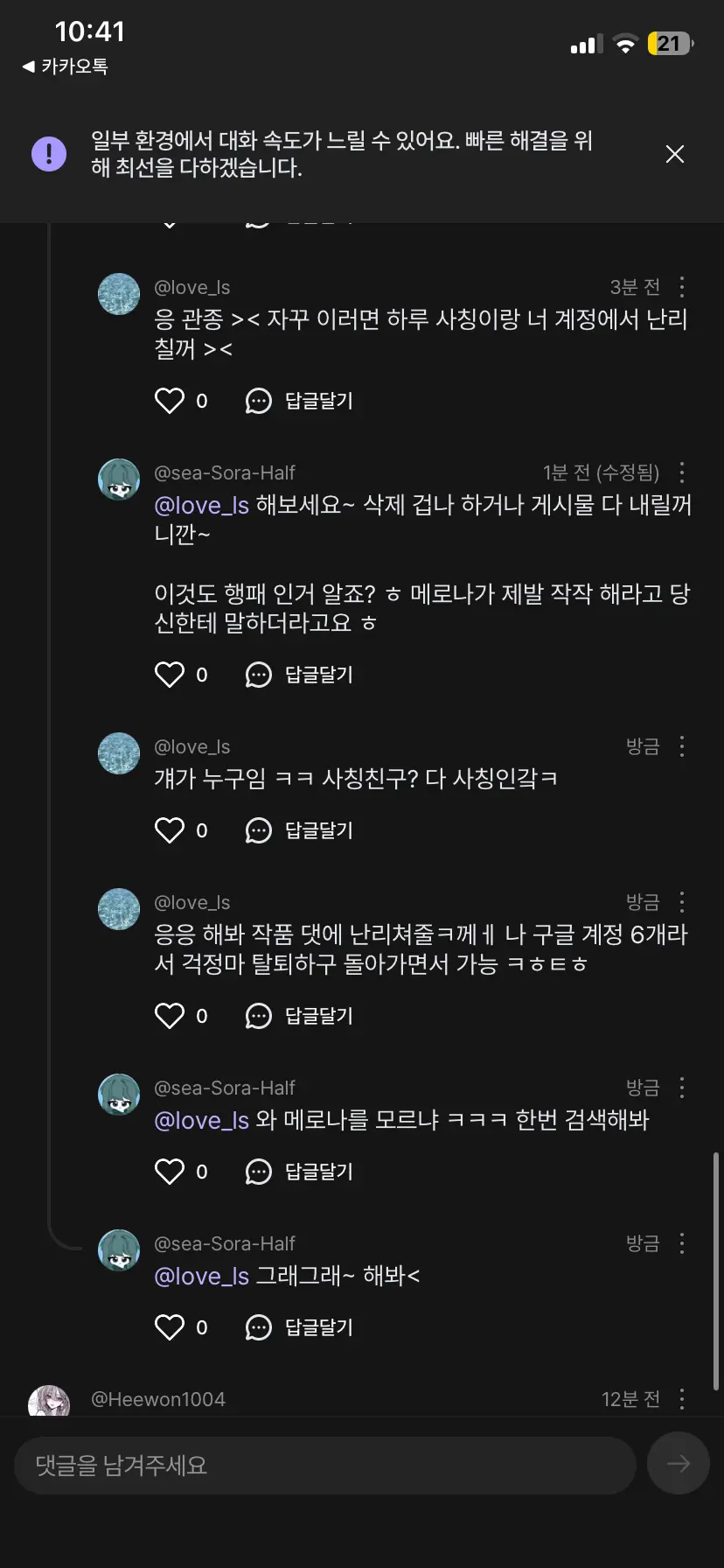Tap the @love_ls mention in '해보세요~' comment
Viewport: 724px width, 1568px height.
point(202,506)
